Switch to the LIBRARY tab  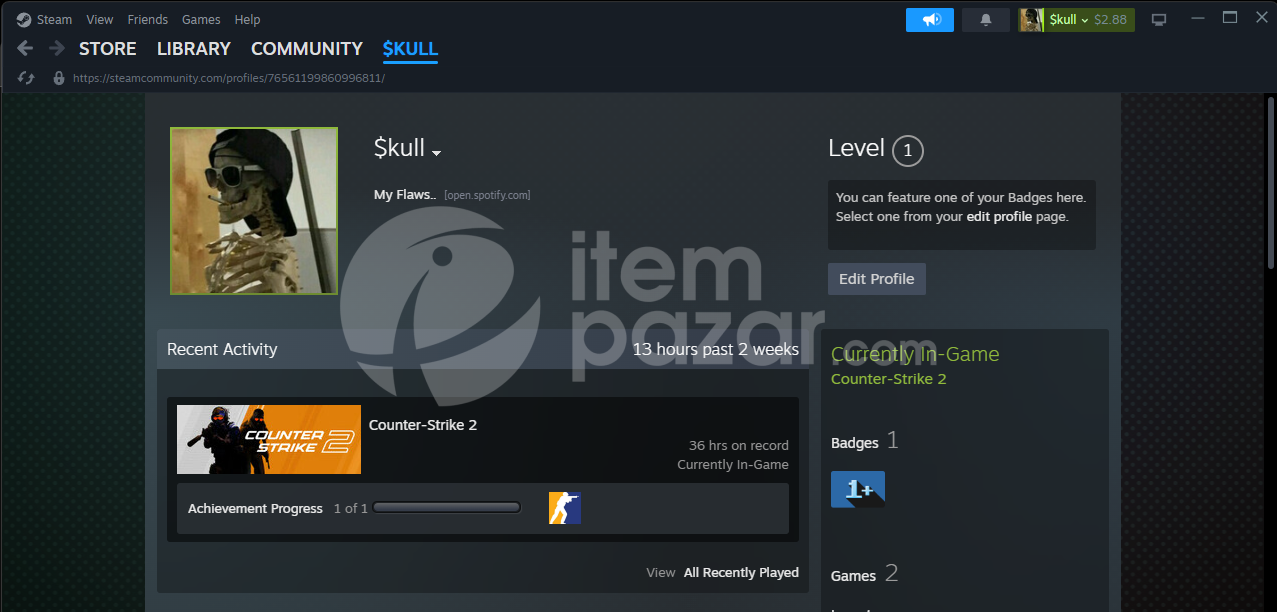click(194, 49)
